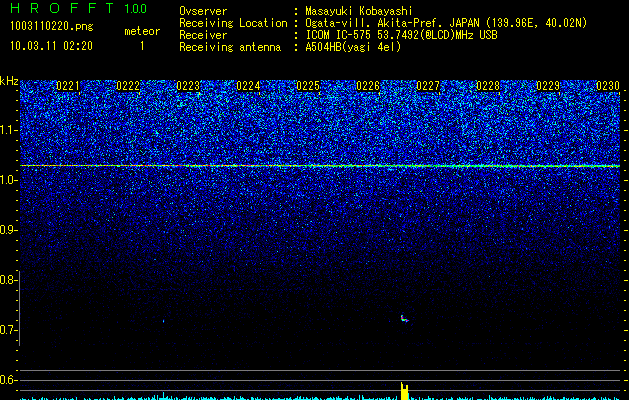Viewport: 629px width, 400px height.
Task: Click the meteor count value 1
Action: (x=142, y=46)
